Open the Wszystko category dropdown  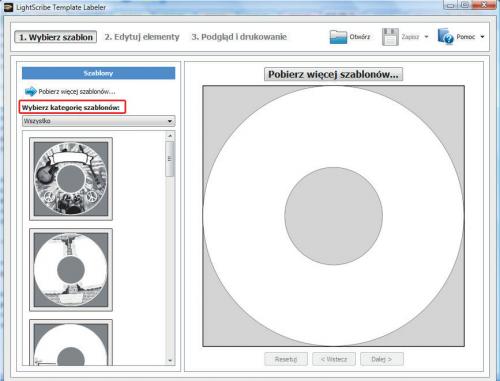pyautogui.click(x=99, y=121)
